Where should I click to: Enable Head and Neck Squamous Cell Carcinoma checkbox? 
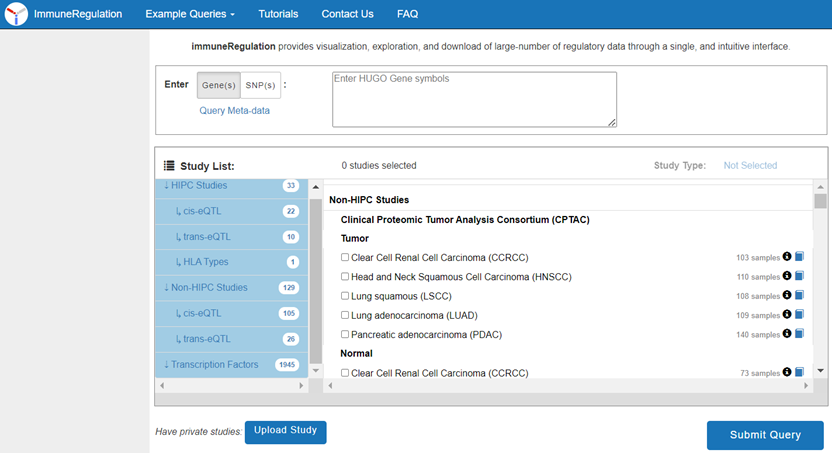pyautogui.click(x=345, y=277)
